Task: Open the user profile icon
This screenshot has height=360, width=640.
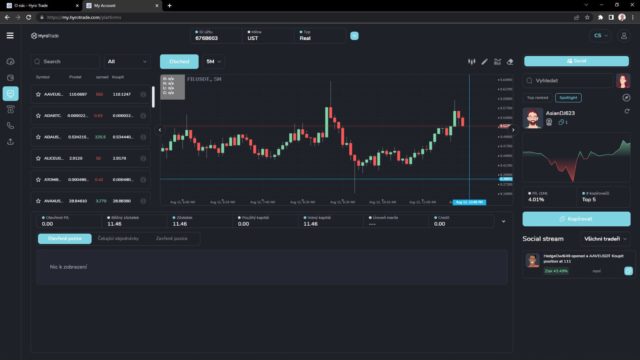Action: [624, 36]
